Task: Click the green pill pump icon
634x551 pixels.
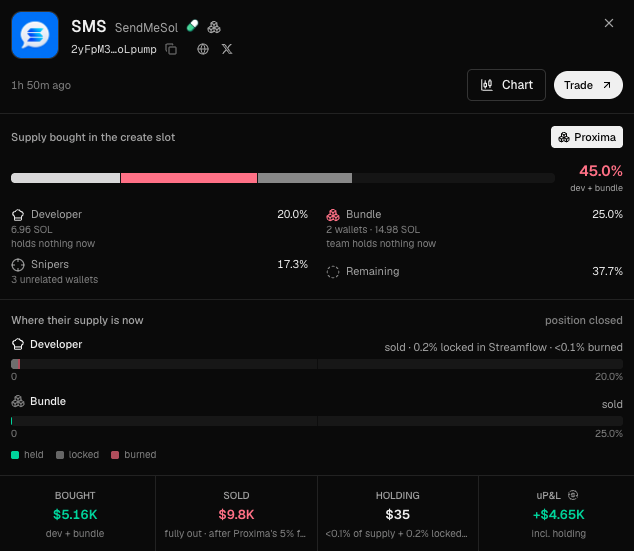Action: point(192,26)
